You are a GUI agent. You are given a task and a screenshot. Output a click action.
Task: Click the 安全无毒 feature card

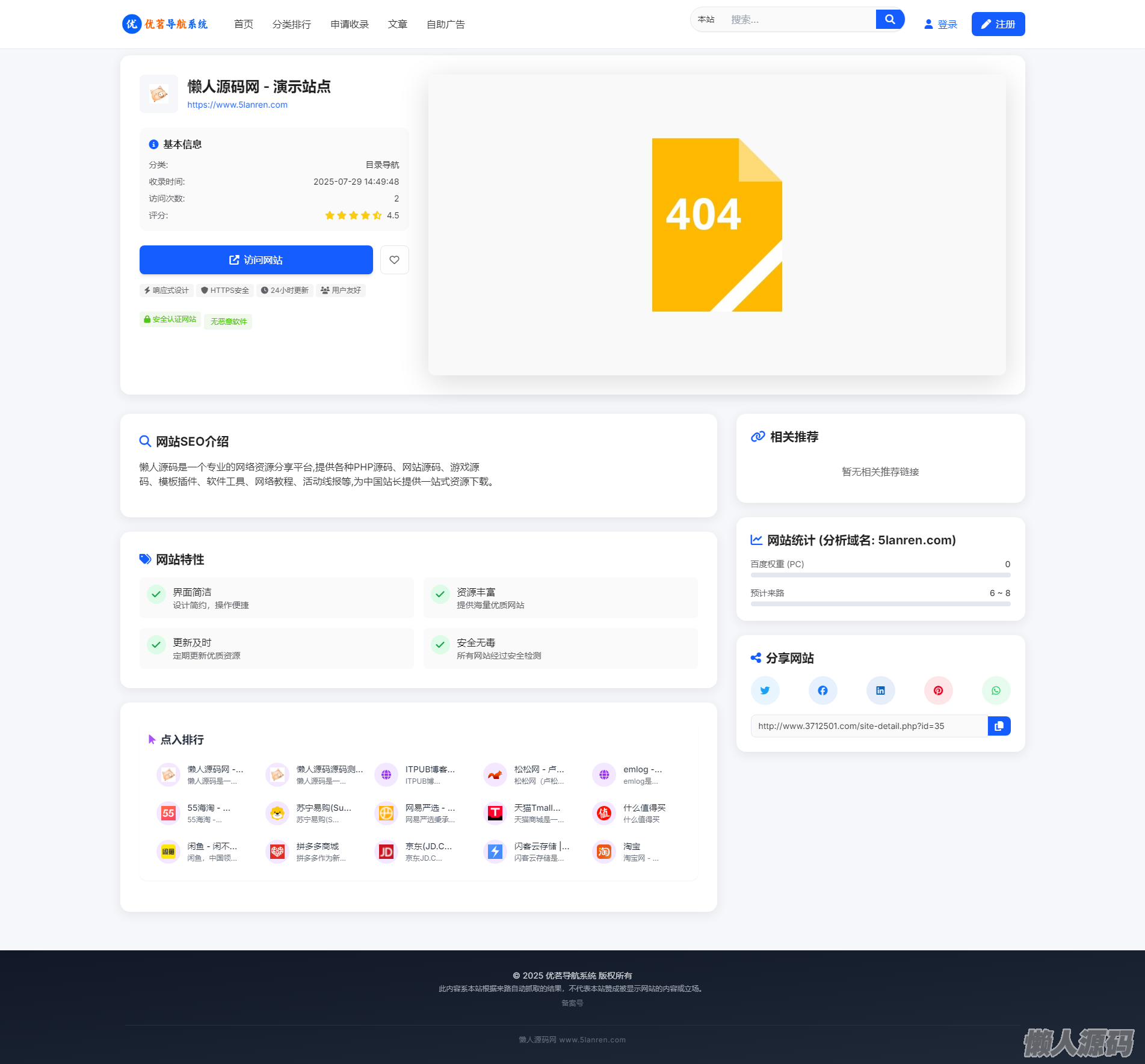pos(561,648)
